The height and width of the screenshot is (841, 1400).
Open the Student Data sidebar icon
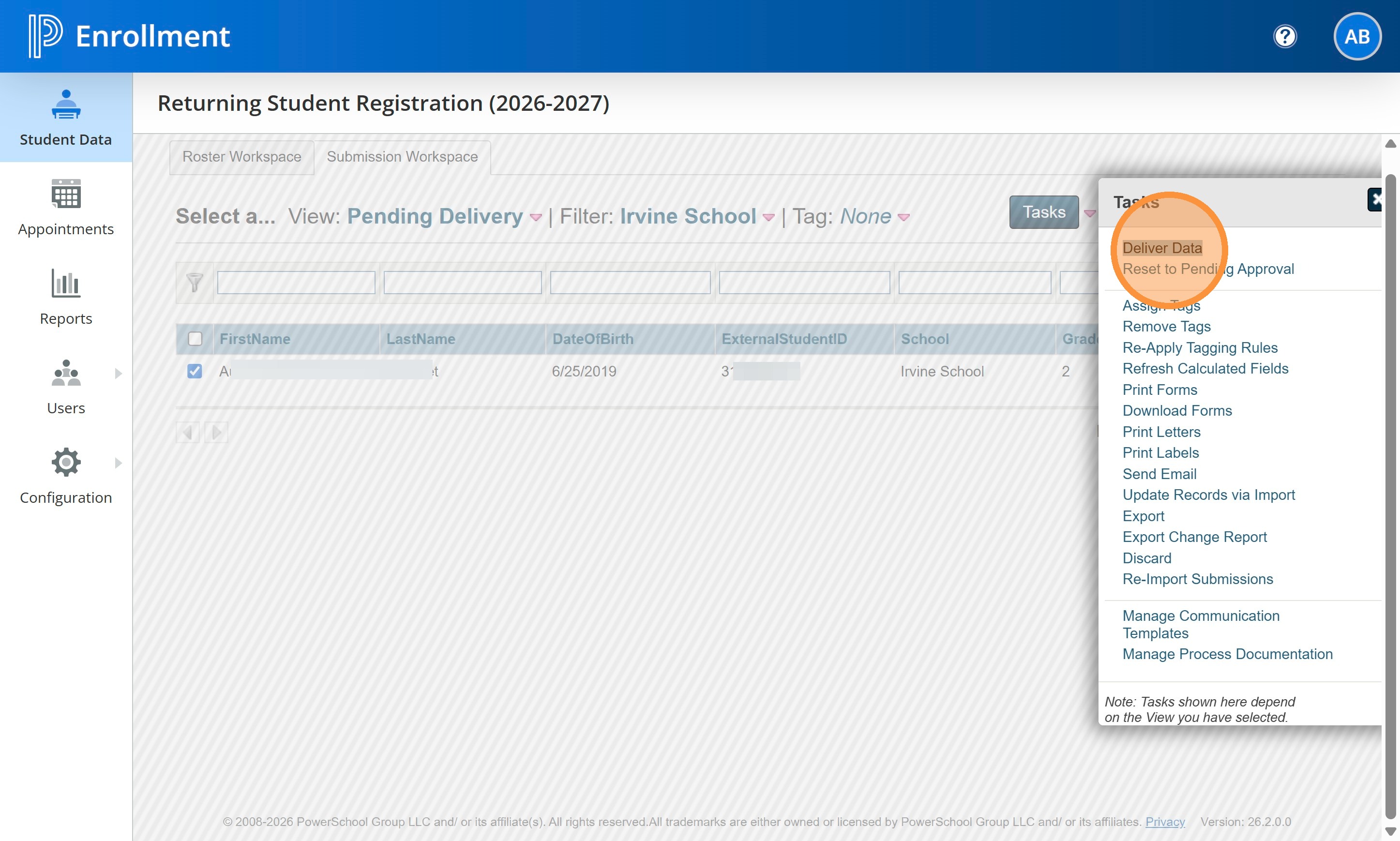[66, 105]
